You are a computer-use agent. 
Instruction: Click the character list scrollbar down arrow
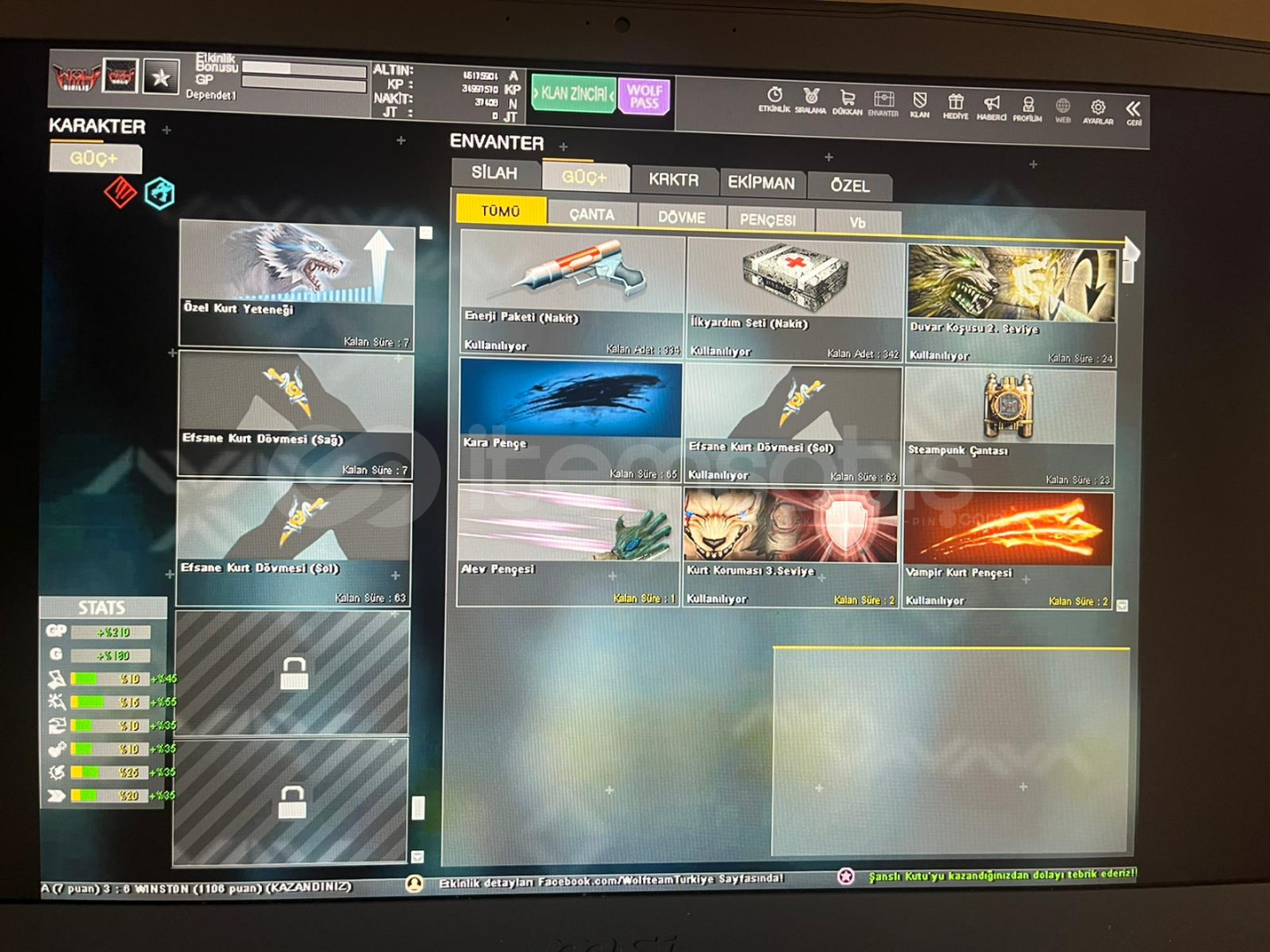pos(417,857)
